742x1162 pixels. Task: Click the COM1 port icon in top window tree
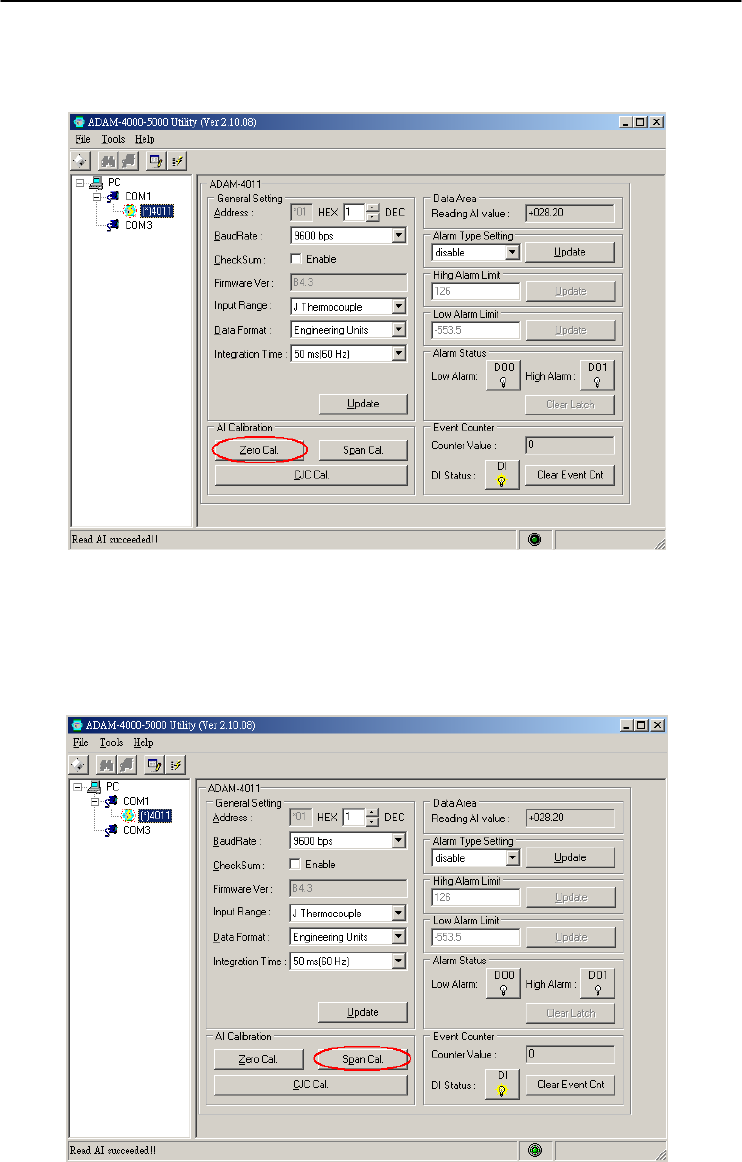[113, 196]
